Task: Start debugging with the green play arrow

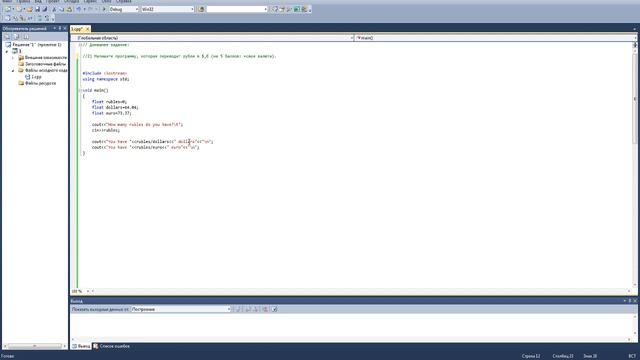Action: [x=104, y=9]
